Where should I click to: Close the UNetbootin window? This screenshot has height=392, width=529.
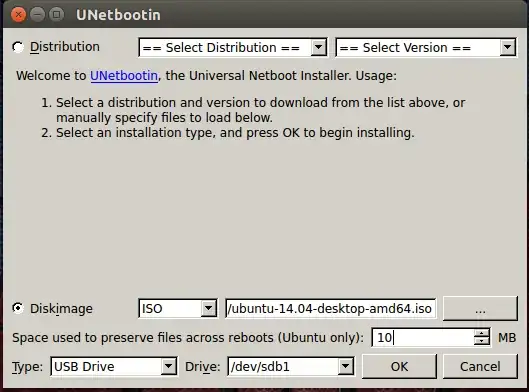(x=18, y=15)
